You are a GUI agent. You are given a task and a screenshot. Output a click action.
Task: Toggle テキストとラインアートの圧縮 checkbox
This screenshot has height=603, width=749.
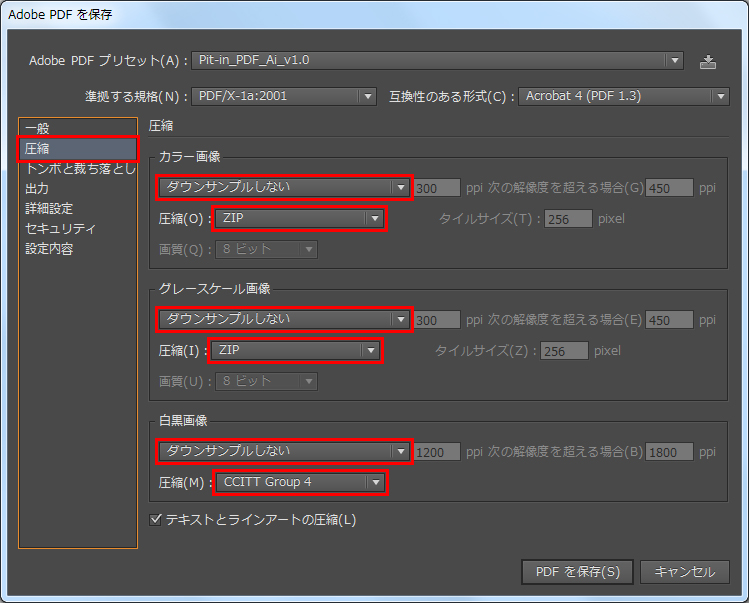coord(155,520)
